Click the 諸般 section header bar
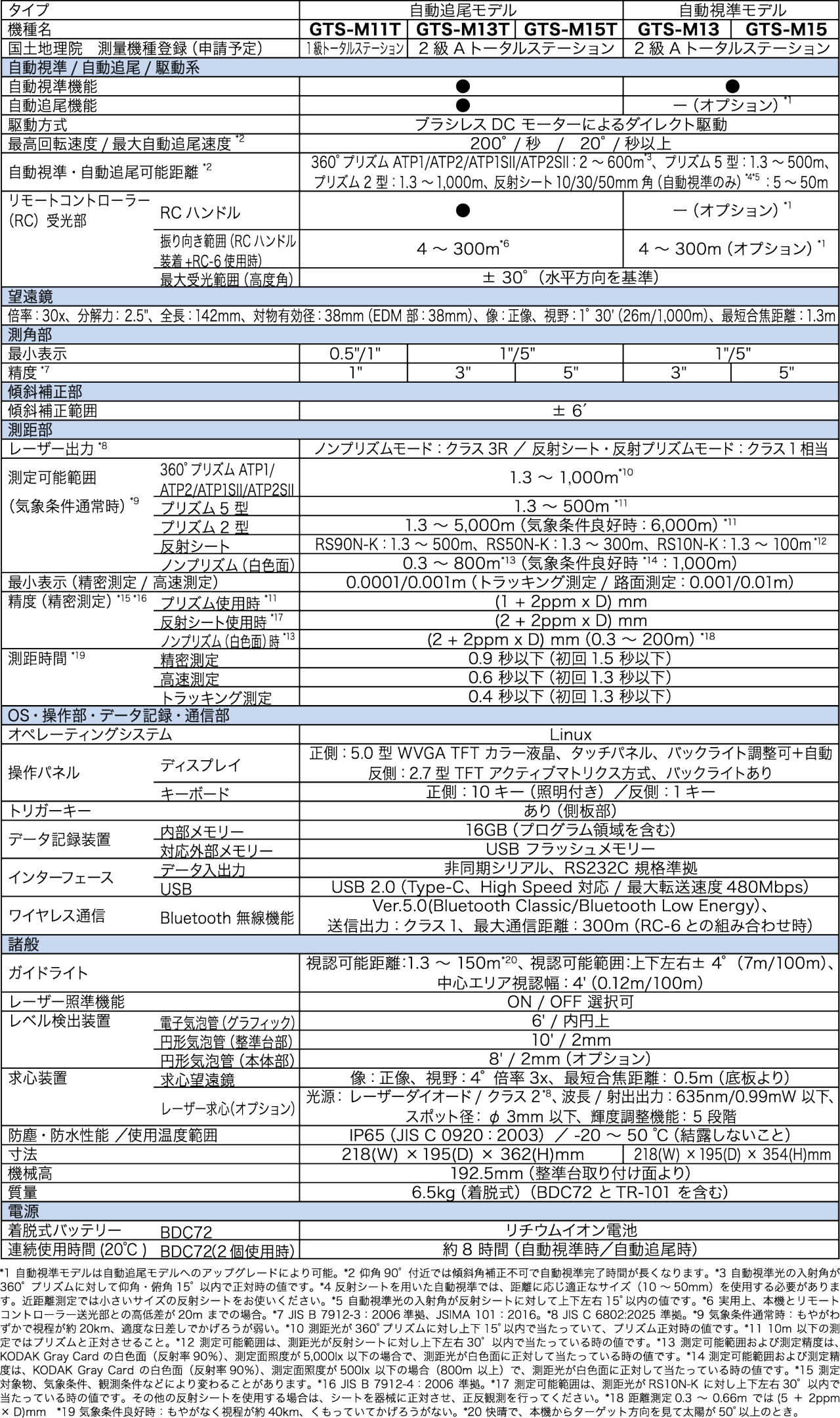The height and width of the screenshot is (1418, 840). pyautogui.click(x=420, y=944)
